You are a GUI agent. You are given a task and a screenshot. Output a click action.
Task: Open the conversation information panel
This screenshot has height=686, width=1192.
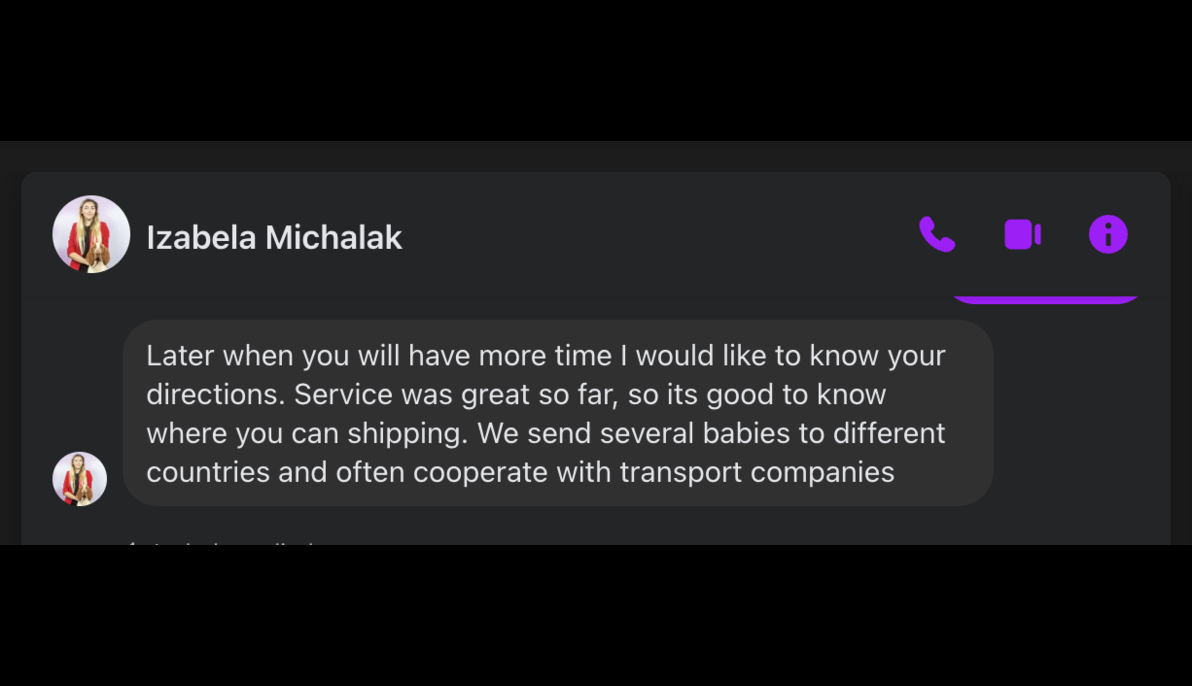point(1108,235)
